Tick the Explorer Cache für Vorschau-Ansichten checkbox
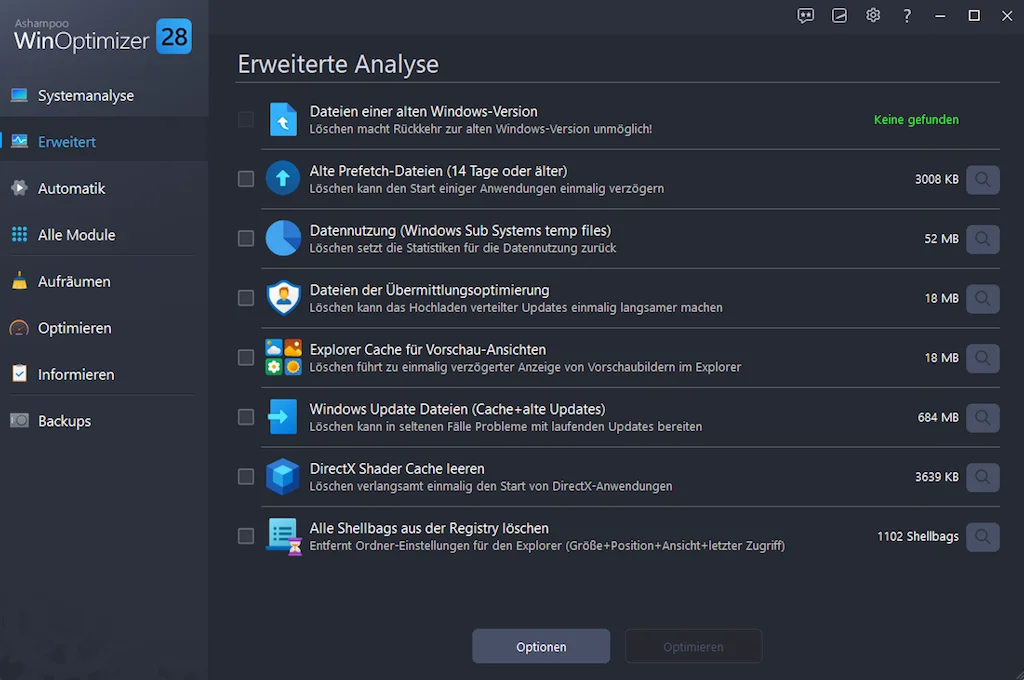 (246, 357)
